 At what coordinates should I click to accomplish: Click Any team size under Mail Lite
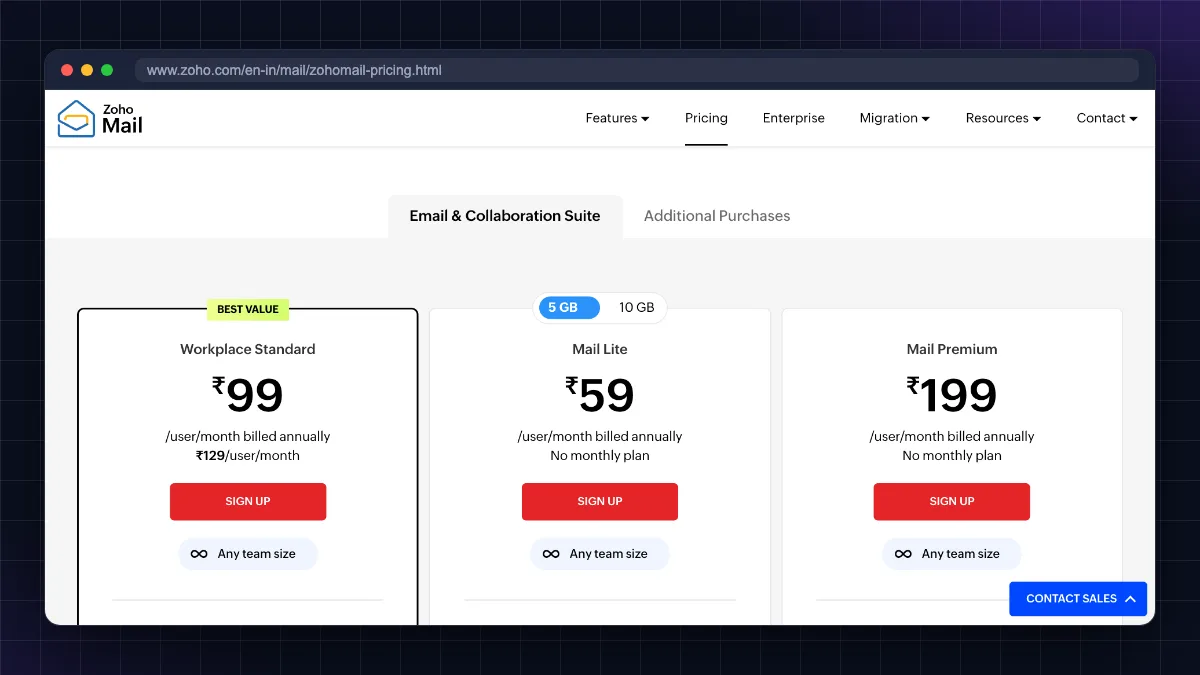pyautogui.click(x=600, y=554)
